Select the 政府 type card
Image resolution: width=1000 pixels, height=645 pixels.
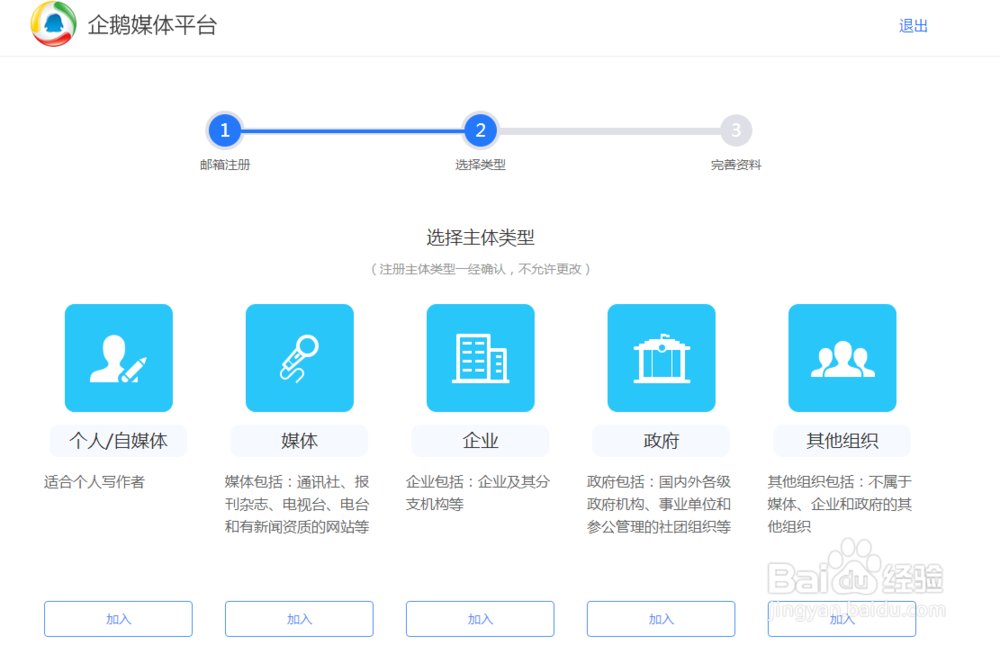coord(660,440)
